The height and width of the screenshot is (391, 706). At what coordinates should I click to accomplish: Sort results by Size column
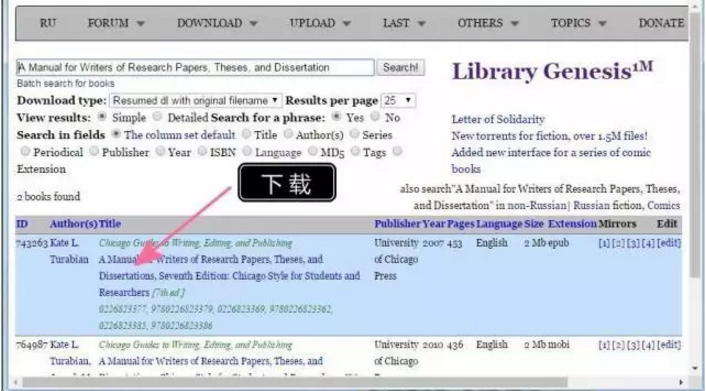534,224
